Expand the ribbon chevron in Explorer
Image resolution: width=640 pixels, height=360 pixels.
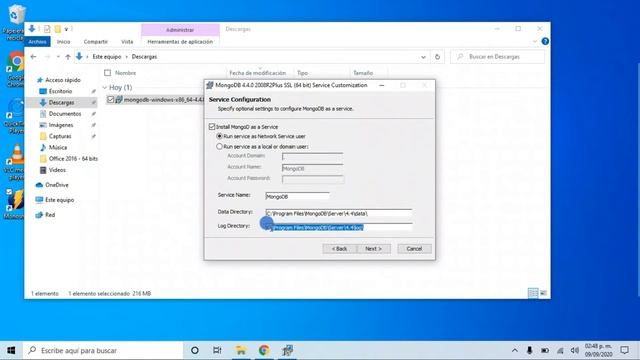coord(535,41)
